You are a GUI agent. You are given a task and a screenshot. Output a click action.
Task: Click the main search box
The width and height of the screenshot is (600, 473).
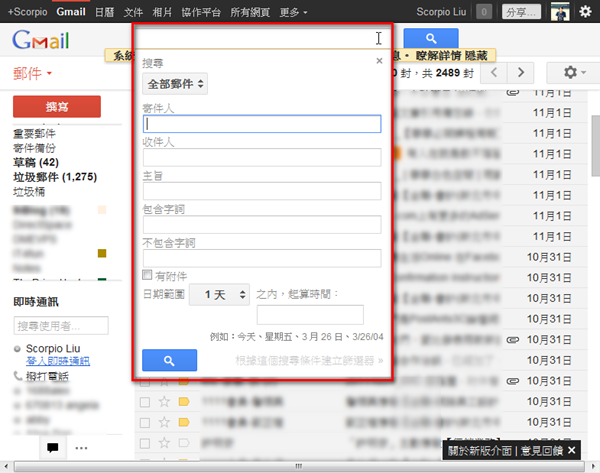click(x=262, y=38)
